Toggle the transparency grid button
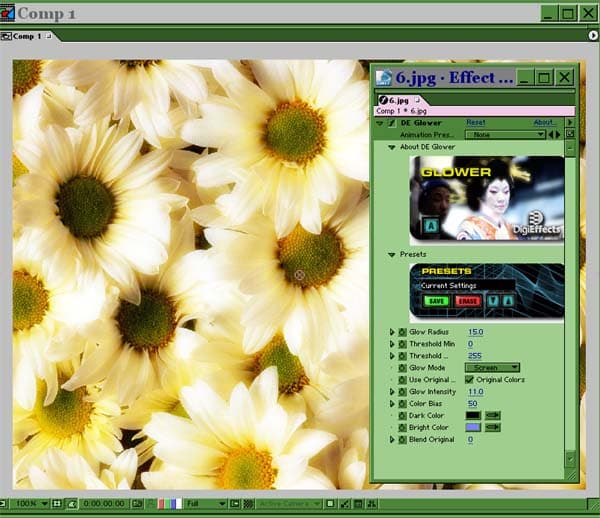The width and height of the screenshot is (600, 518). (248, 503)
